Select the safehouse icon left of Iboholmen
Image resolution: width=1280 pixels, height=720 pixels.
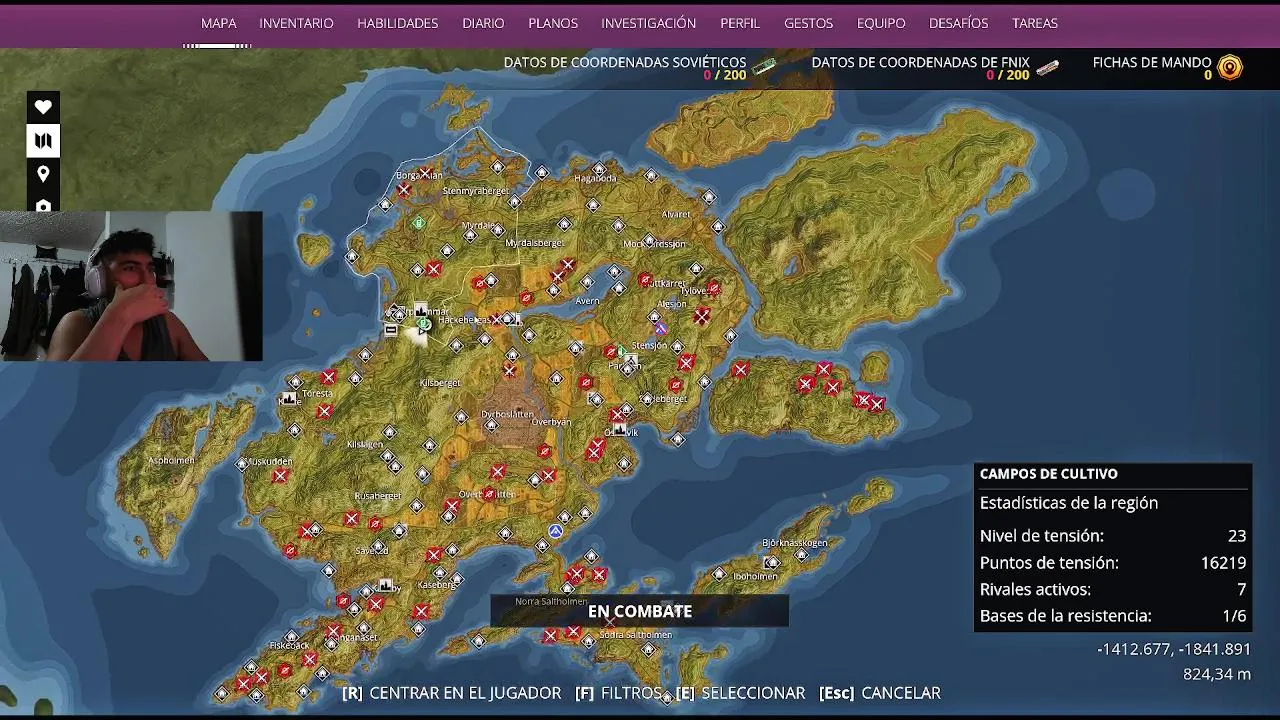tap(718, 574)
